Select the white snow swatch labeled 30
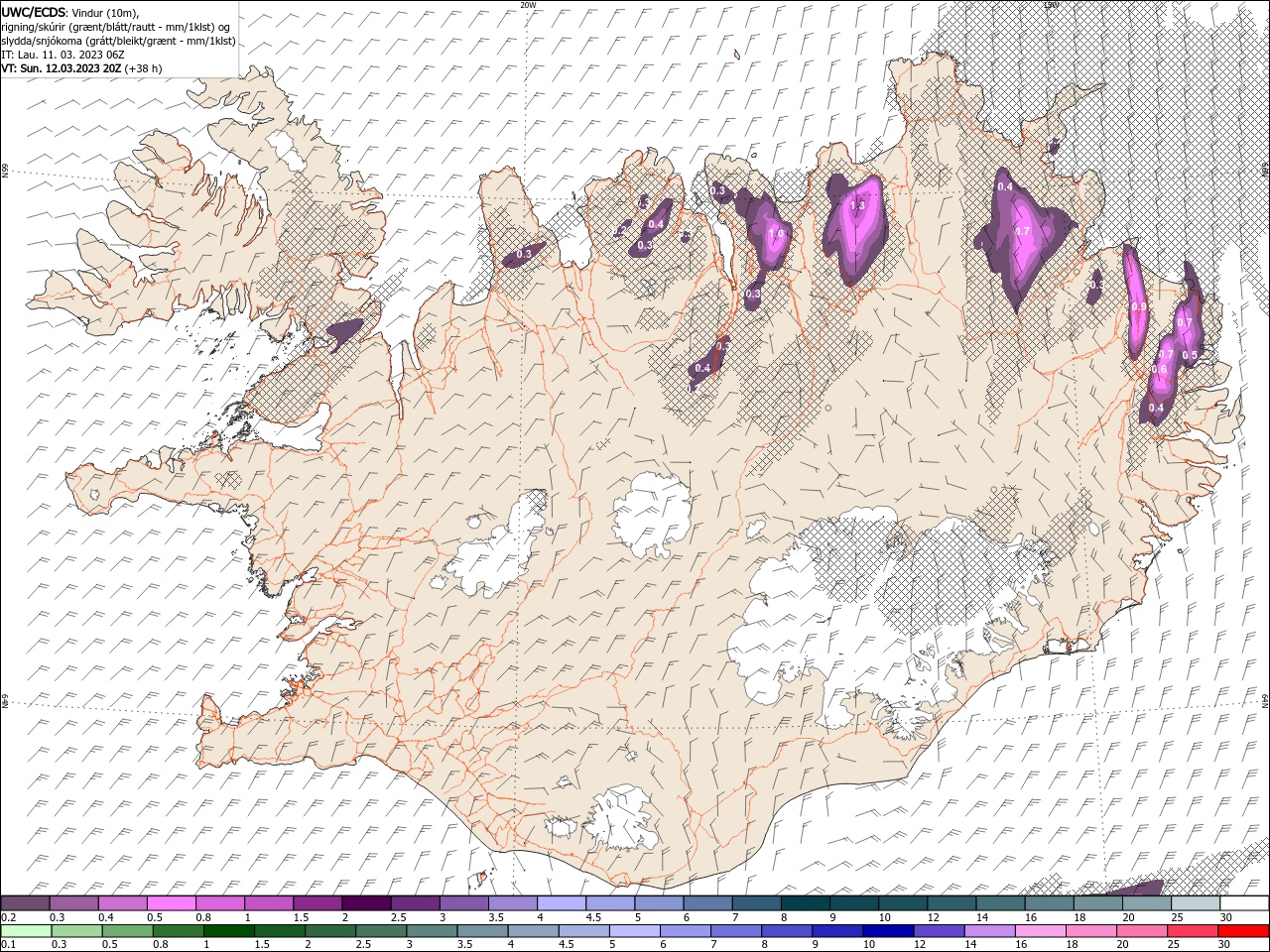 [x=1244, y=903]
